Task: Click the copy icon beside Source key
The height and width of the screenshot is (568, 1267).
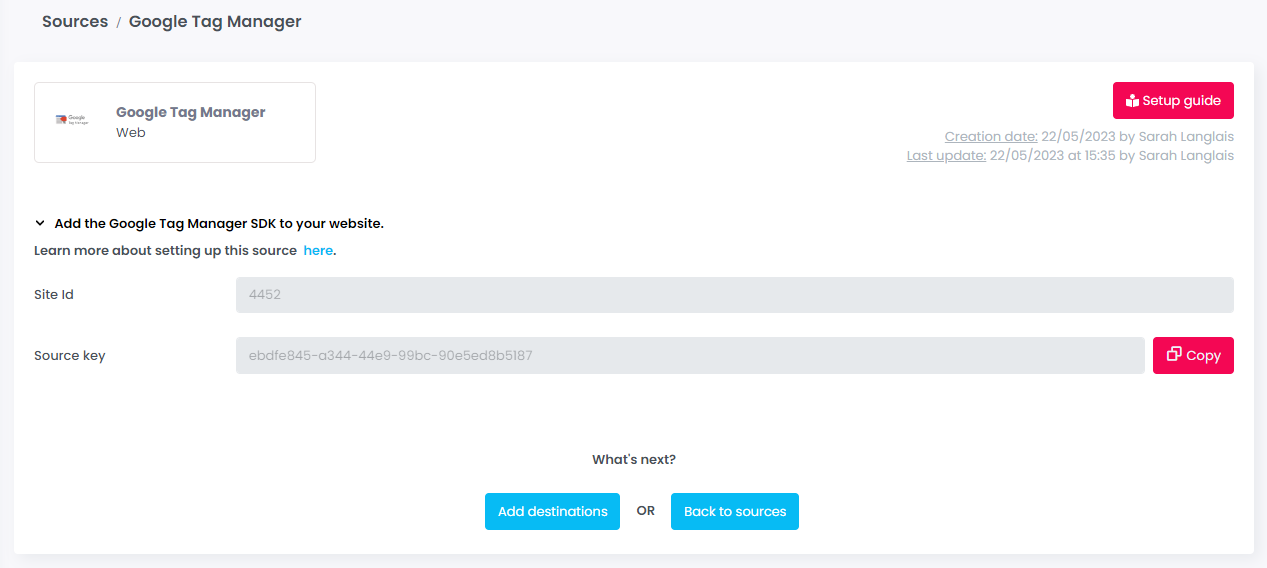Action: pos(1174,354)
